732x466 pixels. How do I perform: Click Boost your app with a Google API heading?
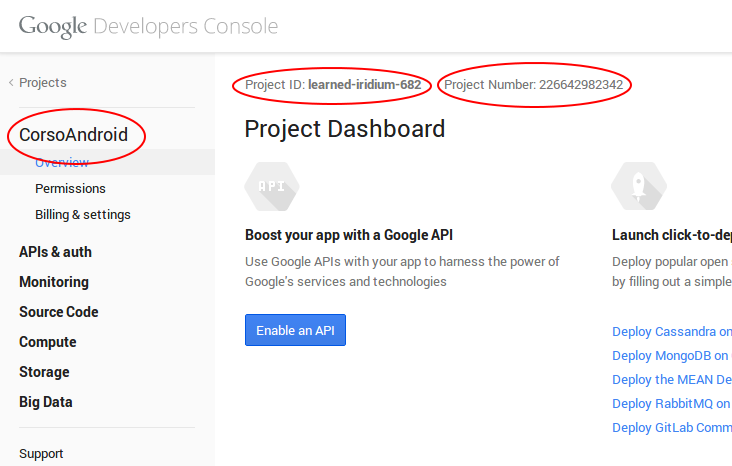click(x=349, y=235)
